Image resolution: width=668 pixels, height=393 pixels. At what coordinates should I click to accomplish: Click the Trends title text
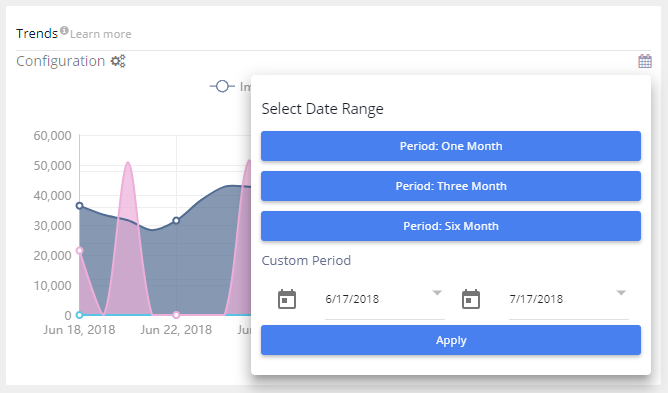[x=37, y=34]
